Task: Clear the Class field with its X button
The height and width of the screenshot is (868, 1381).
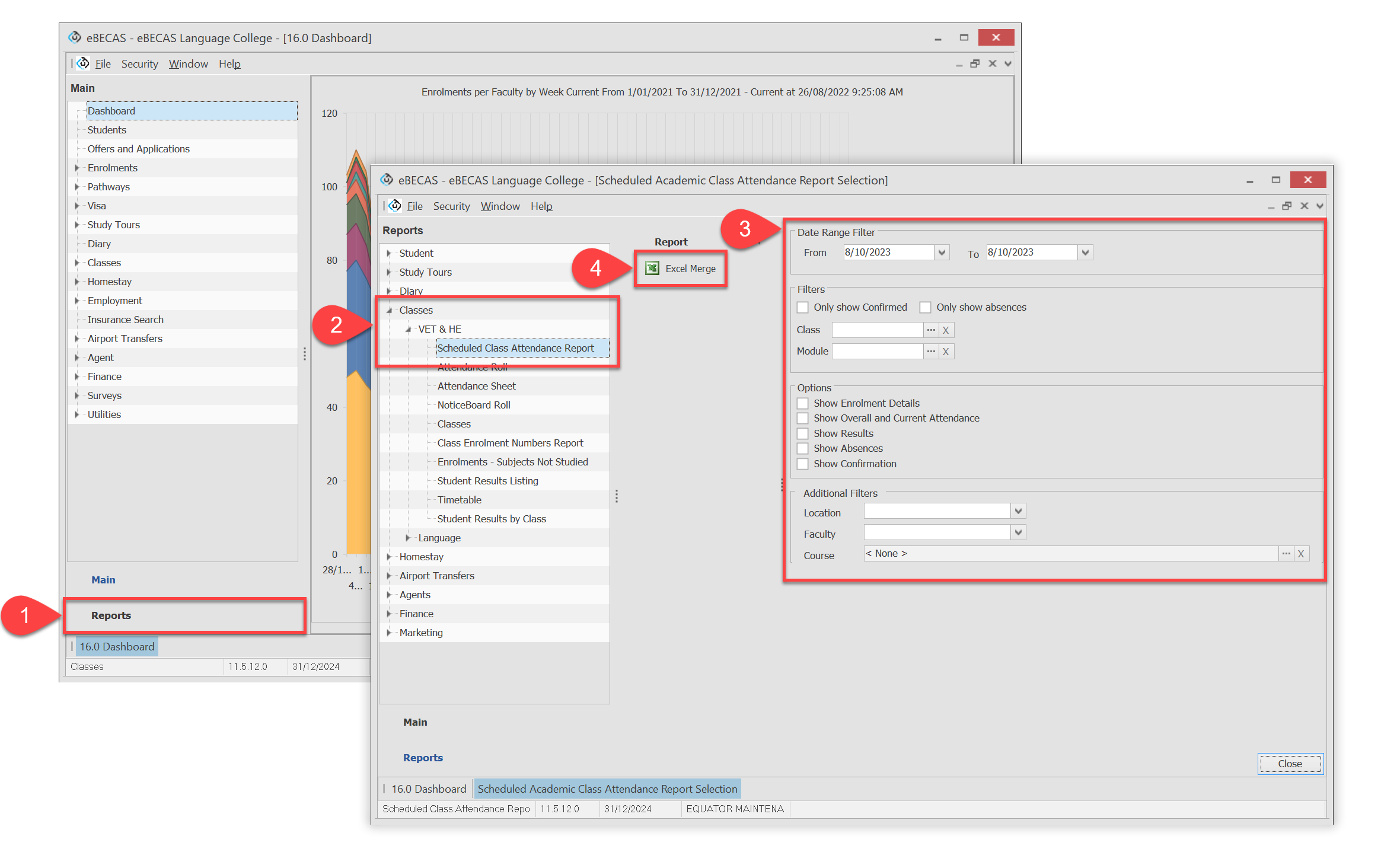Action: tap(946, 330)
